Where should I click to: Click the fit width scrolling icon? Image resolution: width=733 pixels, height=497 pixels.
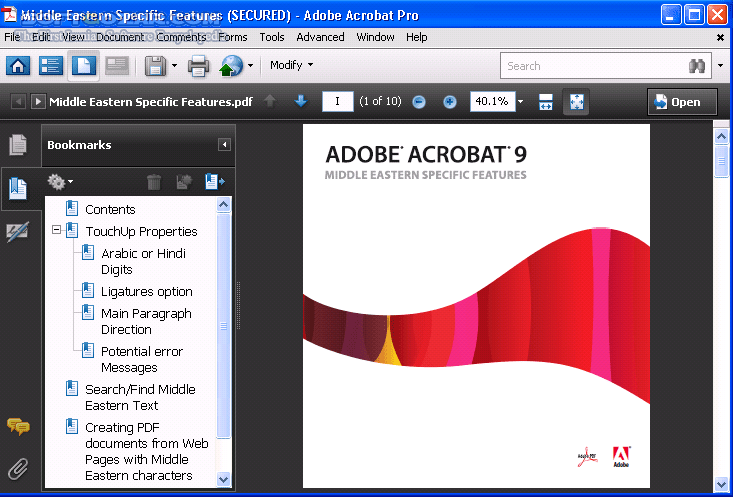click(x=546, y=101)
